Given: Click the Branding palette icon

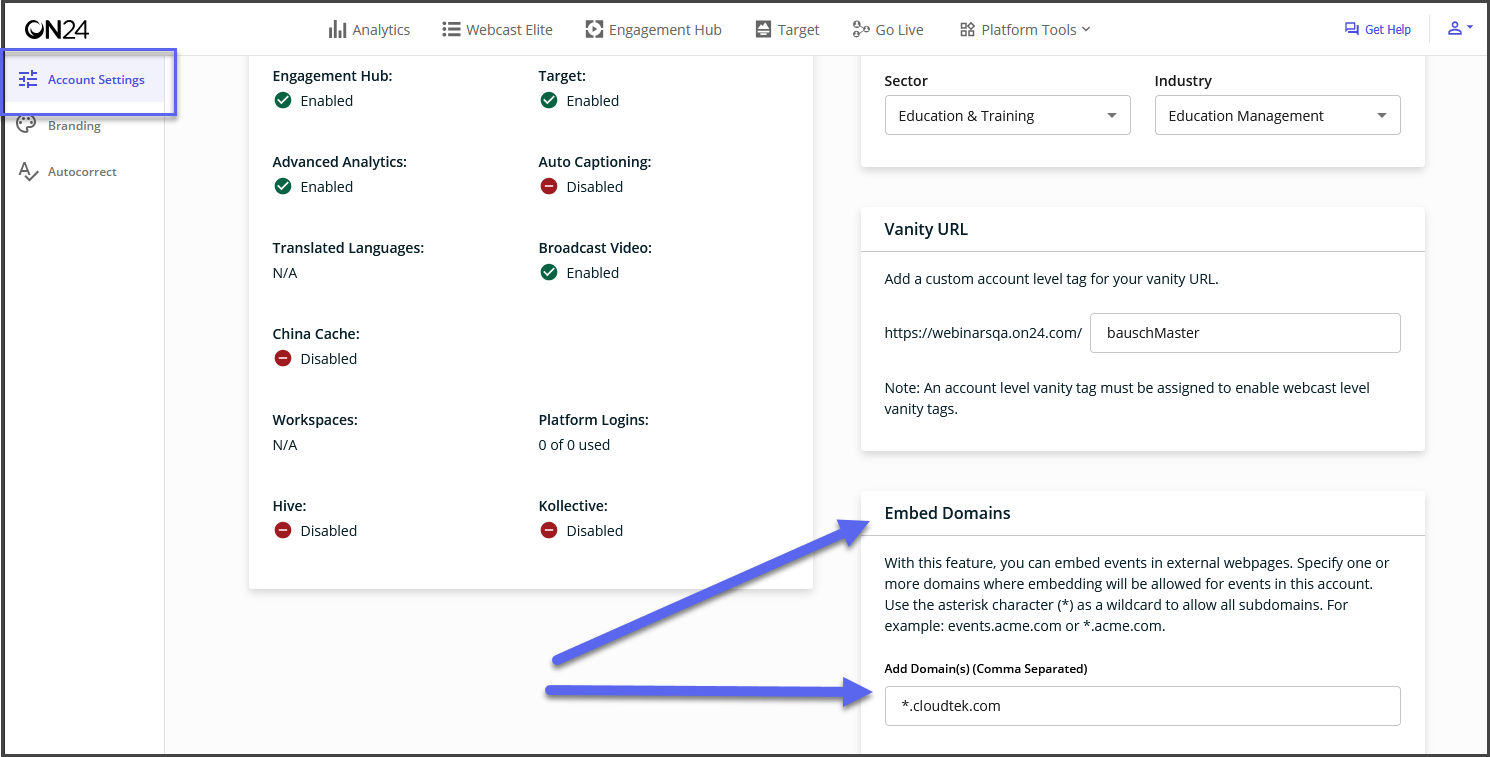Looking at the screenshot, I should click(x=28, y=125).
